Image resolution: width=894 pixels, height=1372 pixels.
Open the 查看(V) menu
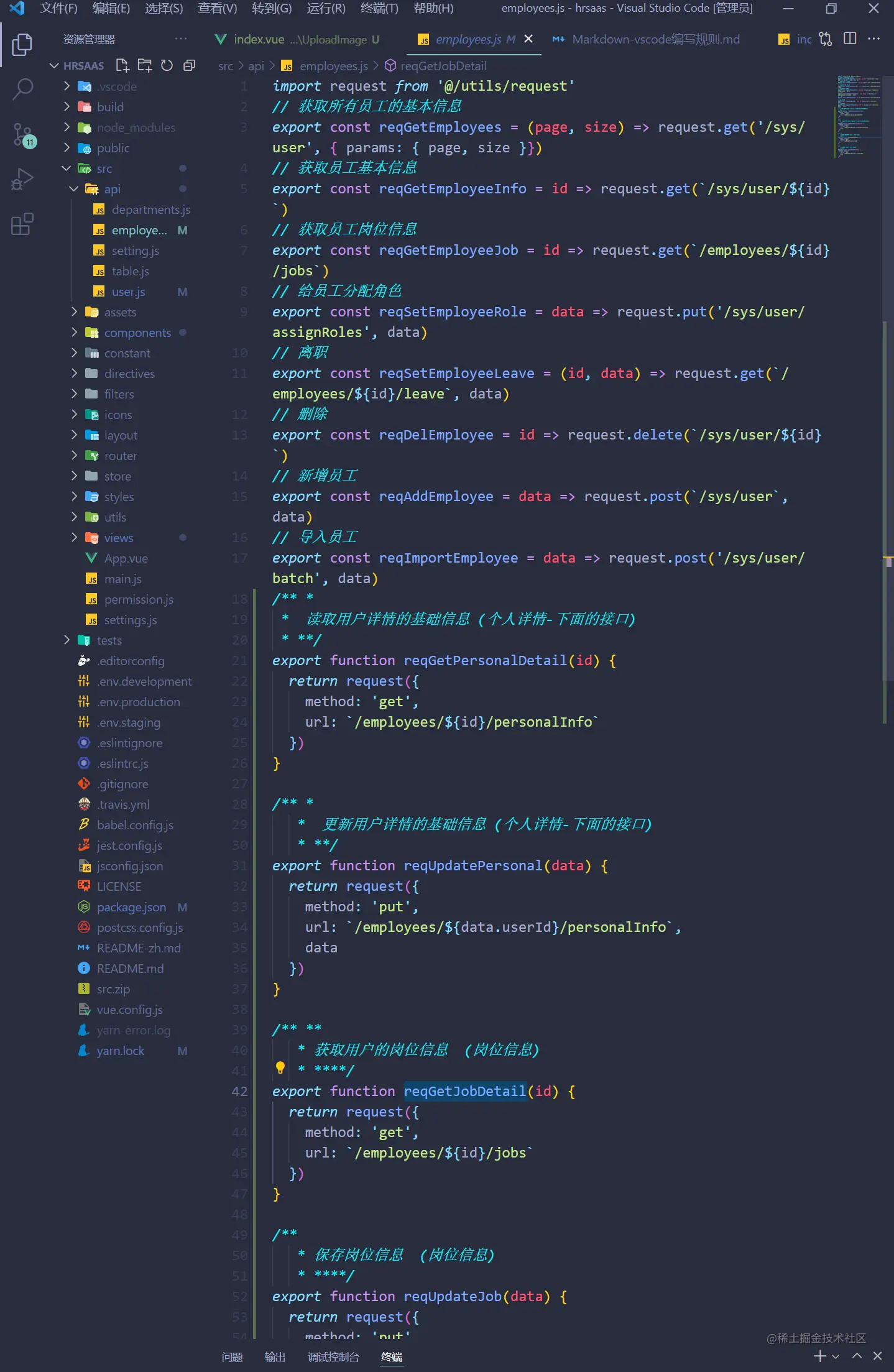(x=218, y=8)
